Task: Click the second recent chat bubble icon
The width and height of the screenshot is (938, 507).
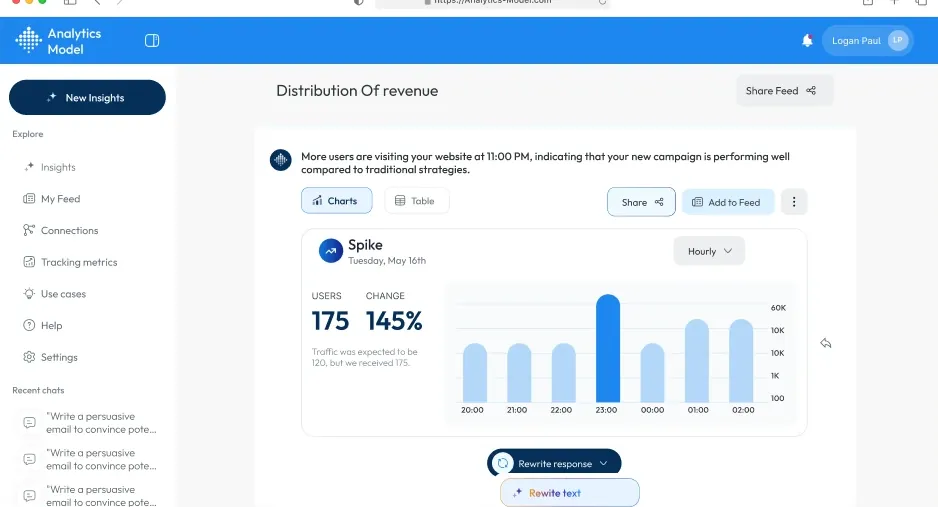Action: point(29,459)
